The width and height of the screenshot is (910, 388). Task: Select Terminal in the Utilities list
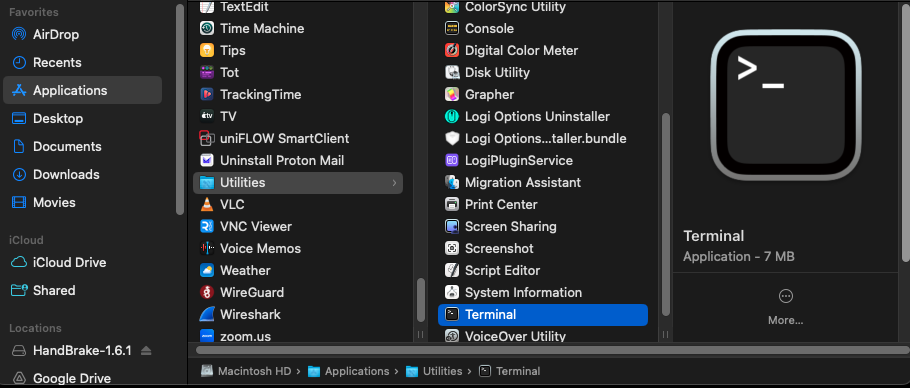tap(543, 314)
